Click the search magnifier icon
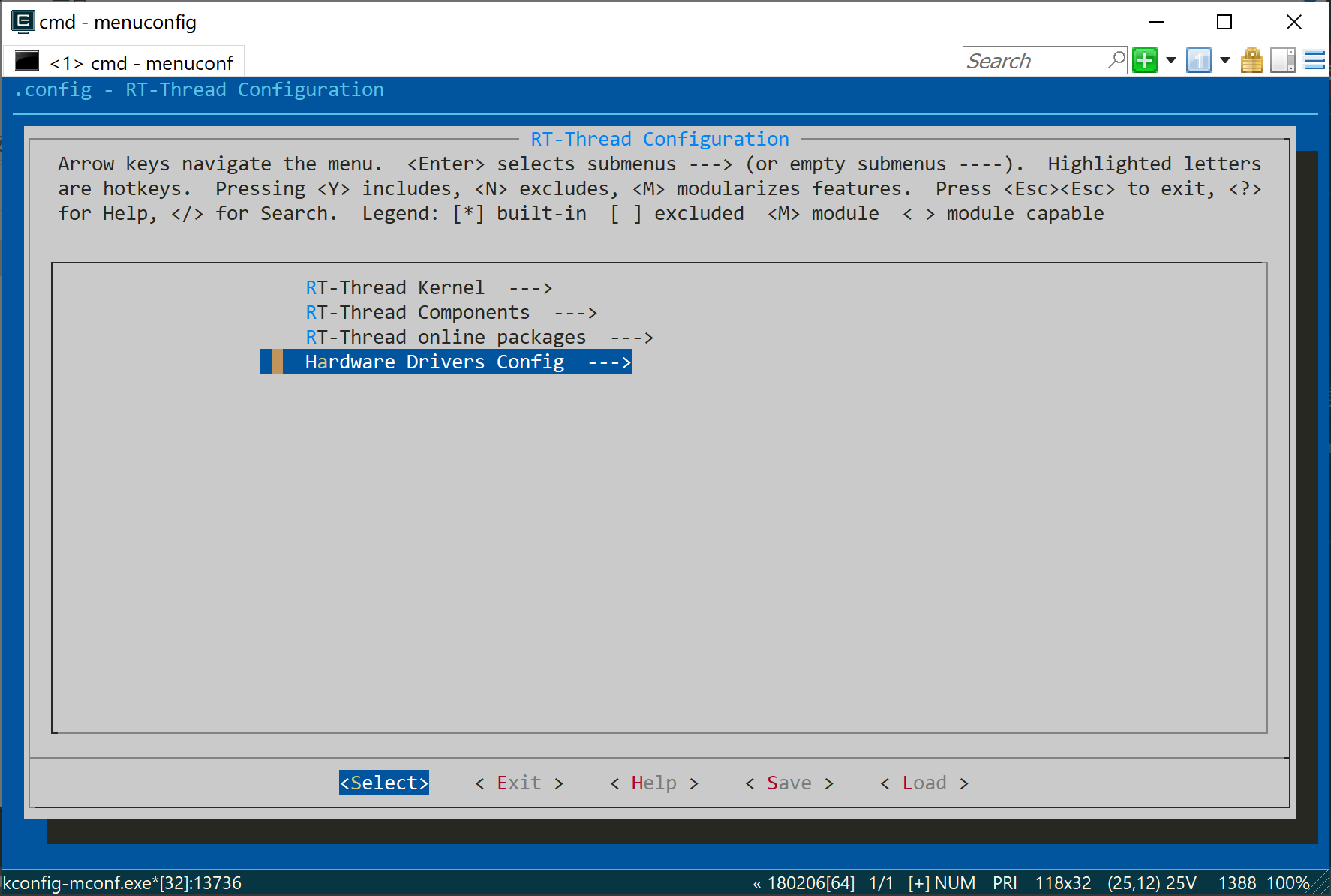This screenshot has height=896, width=1331. pyautogui.click(x=1117, y=59)
